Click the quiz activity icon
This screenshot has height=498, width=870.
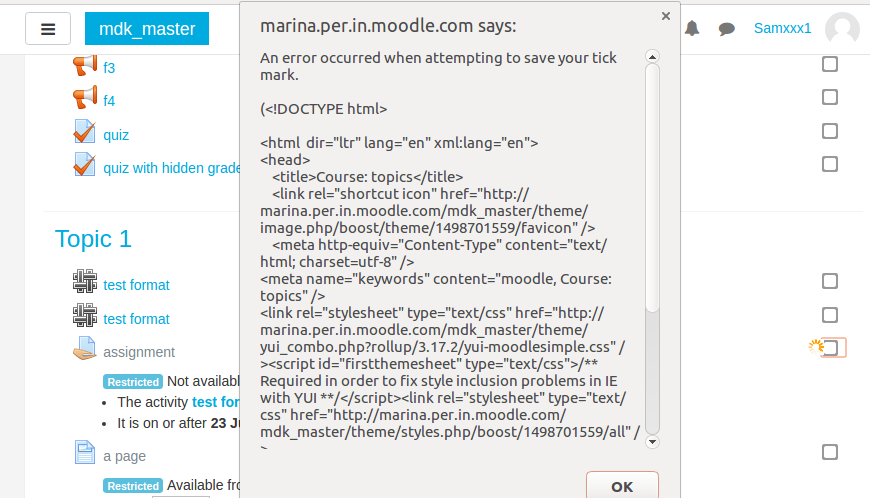coord(84,132)
